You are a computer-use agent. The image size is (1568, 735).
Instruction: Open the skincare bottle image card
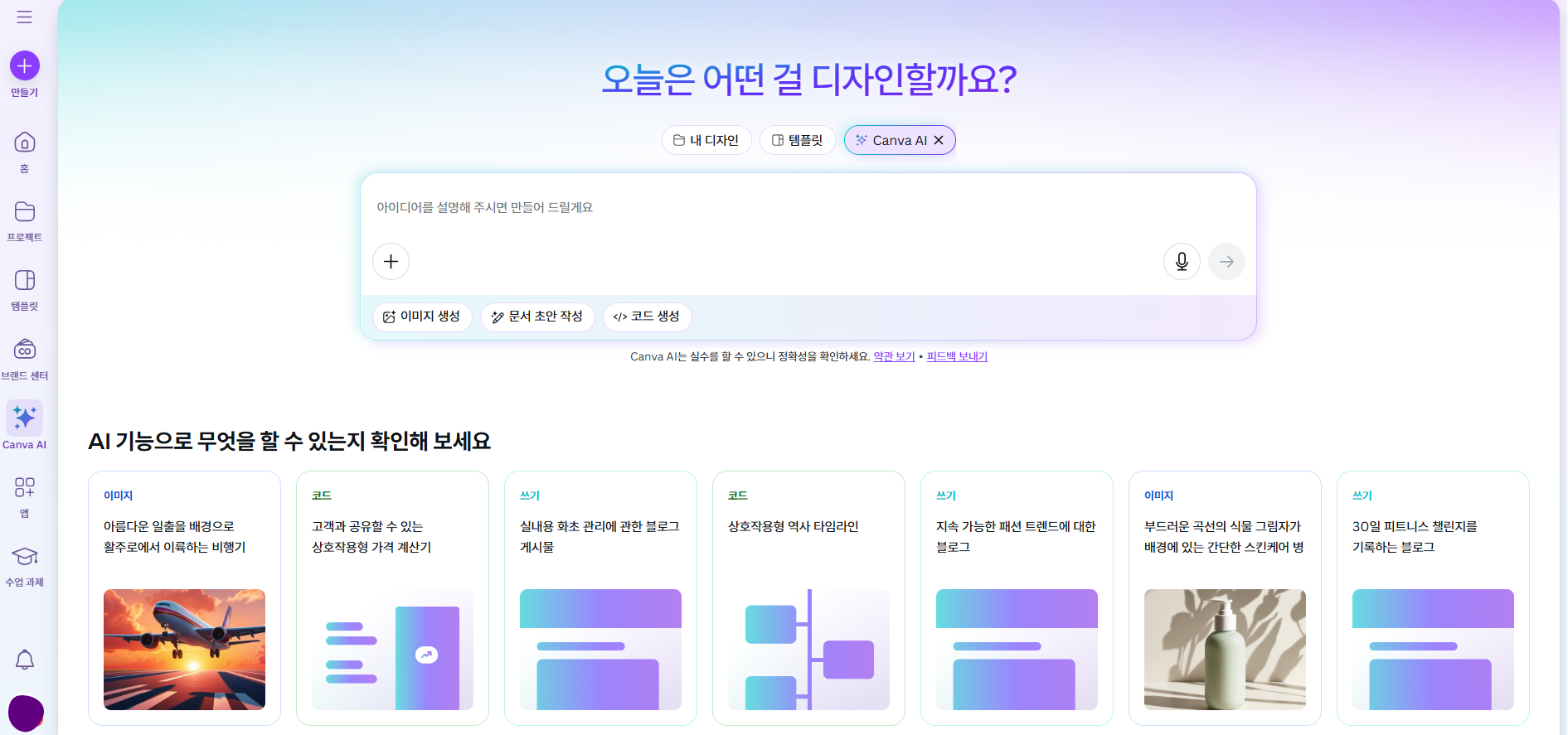click(1225, 598)
